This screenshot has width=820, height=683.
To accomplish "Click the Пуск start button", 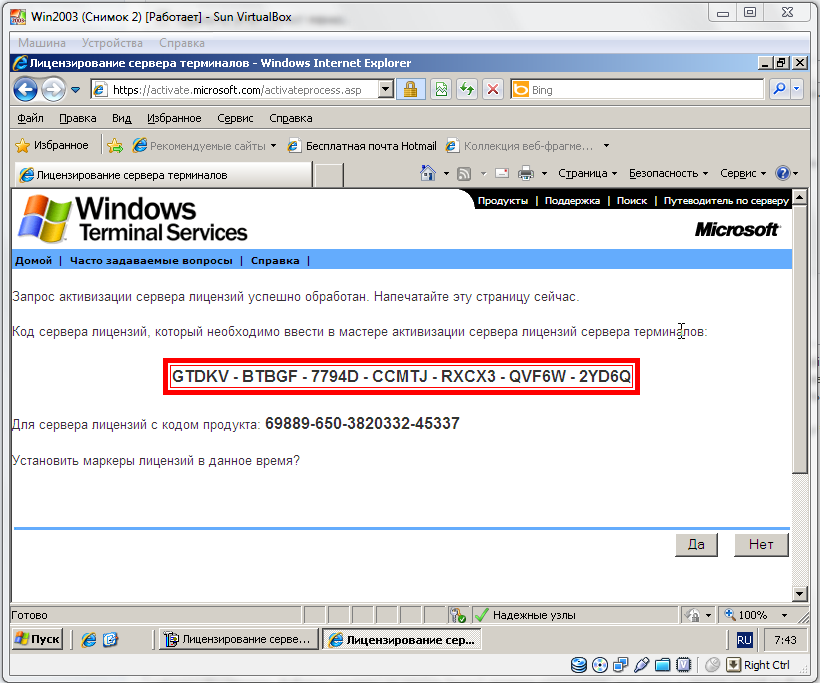I will [x=38, y=639].
